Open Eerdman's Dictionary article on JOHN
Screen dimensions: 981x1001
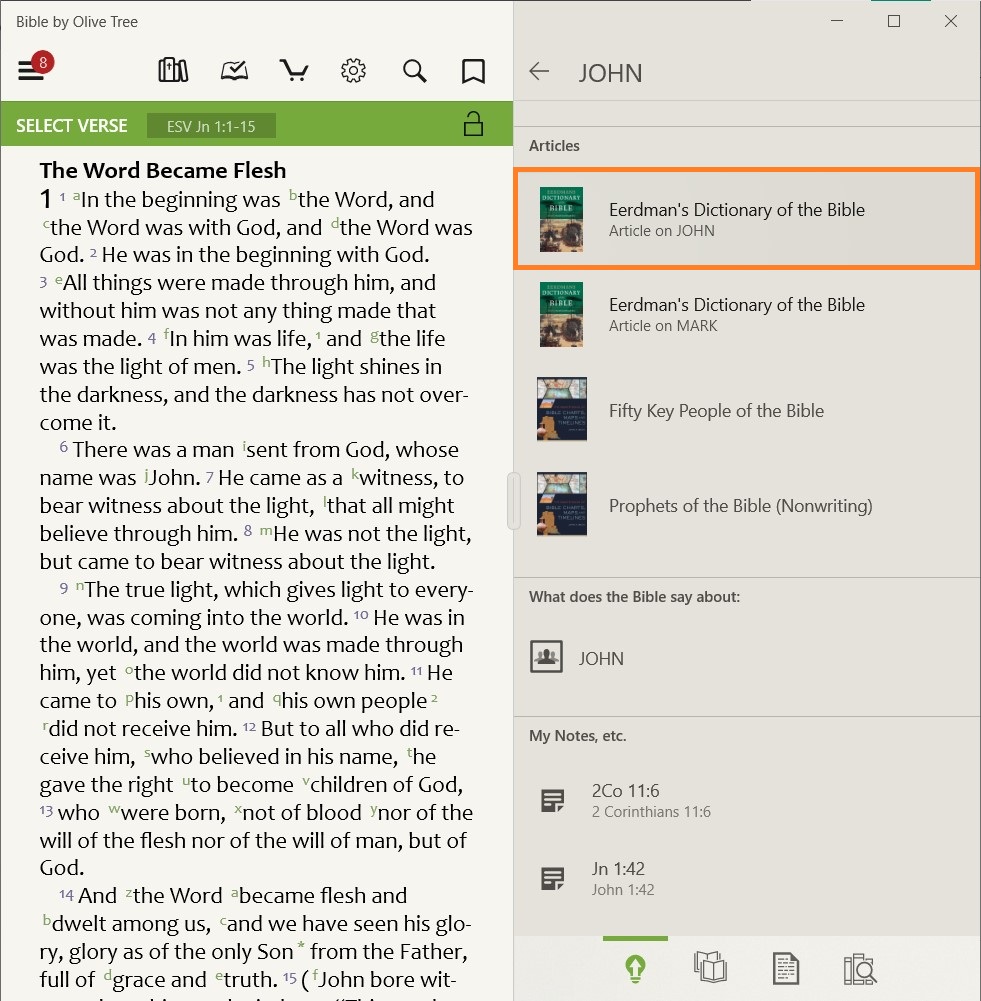click(747, 219)
